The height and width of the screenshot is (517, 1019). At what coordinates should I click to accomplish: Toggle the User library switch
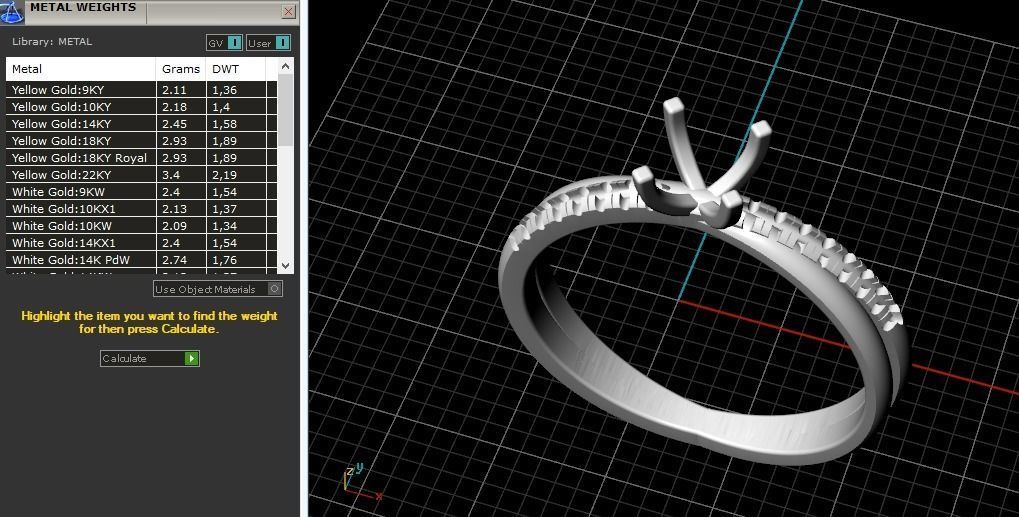[268, 43]
